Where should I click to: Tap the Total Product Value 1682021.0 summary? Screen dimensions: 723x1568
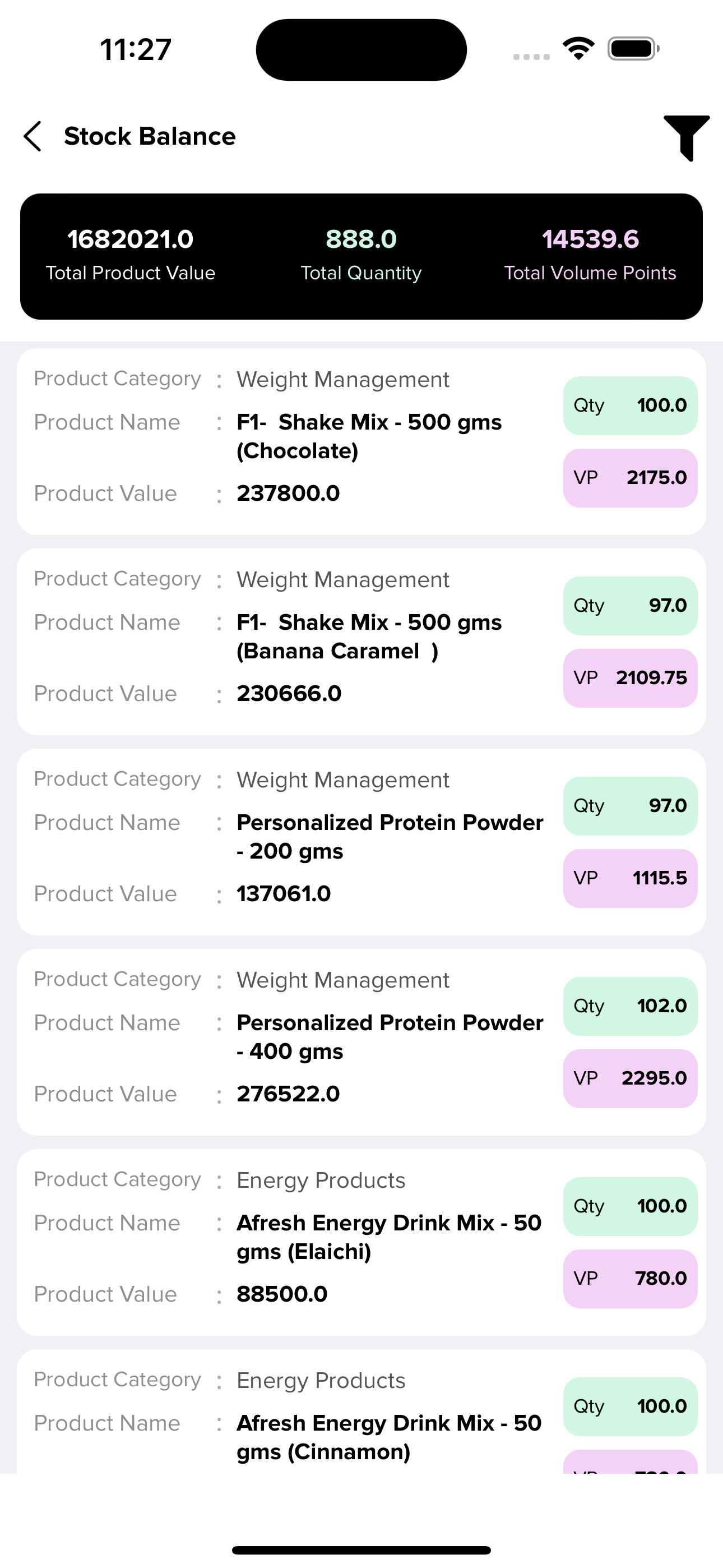click(x=130, y=255)
